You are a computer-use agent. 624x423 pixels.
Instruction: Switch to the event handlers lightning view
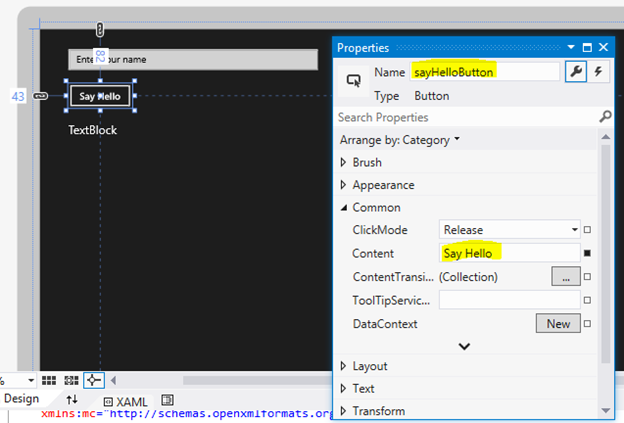(x=598, y=72)
